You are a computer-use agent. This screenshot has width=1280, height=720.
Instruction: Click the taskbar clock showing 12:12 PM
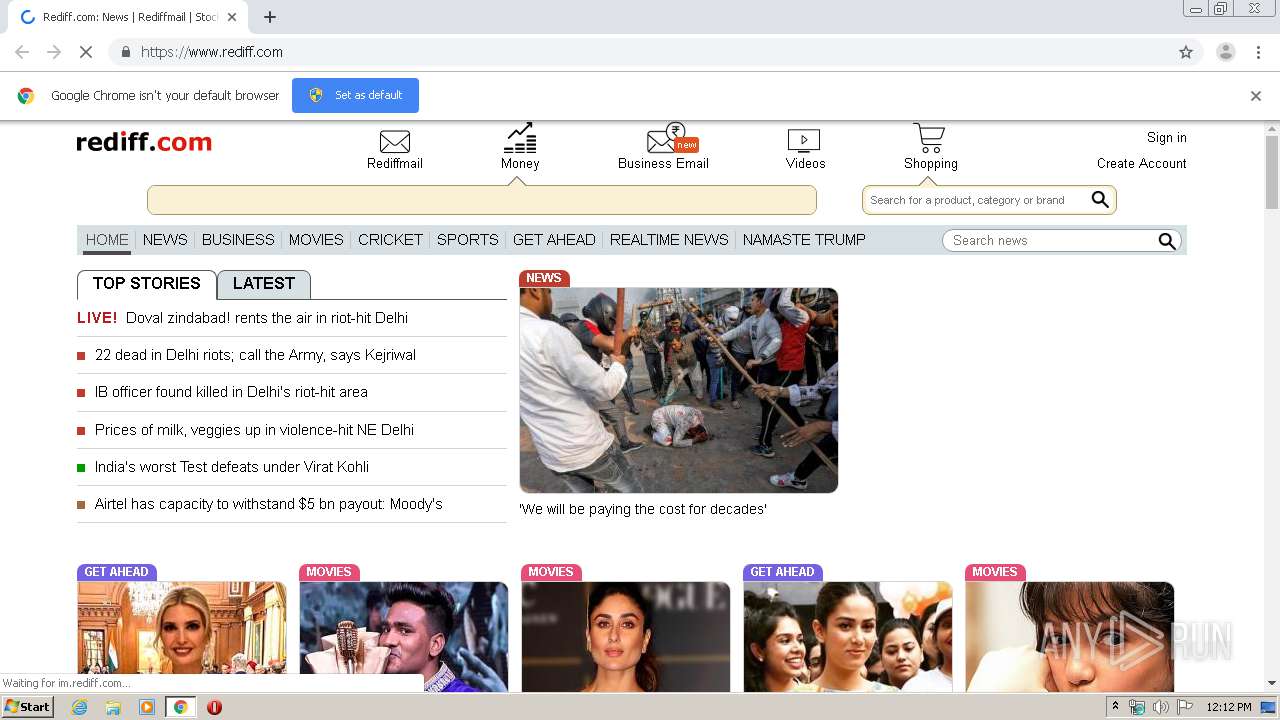(1229, 707)
